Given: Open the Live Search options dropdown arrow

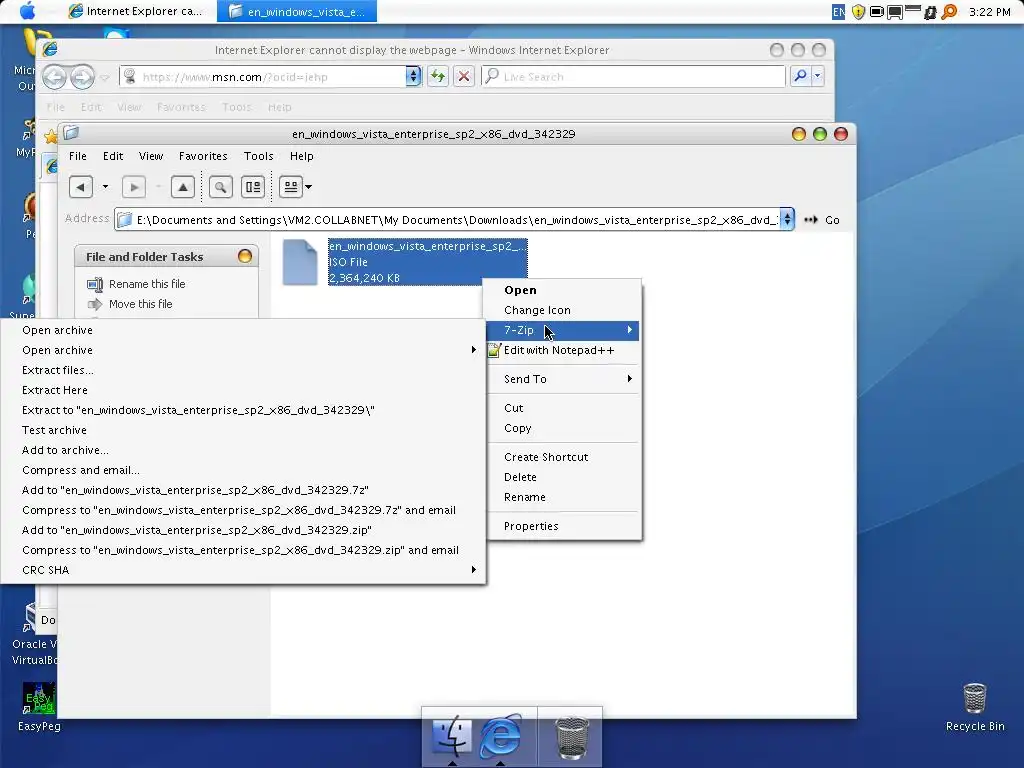Looking at the screenshot, I should (x=817, y=76).
